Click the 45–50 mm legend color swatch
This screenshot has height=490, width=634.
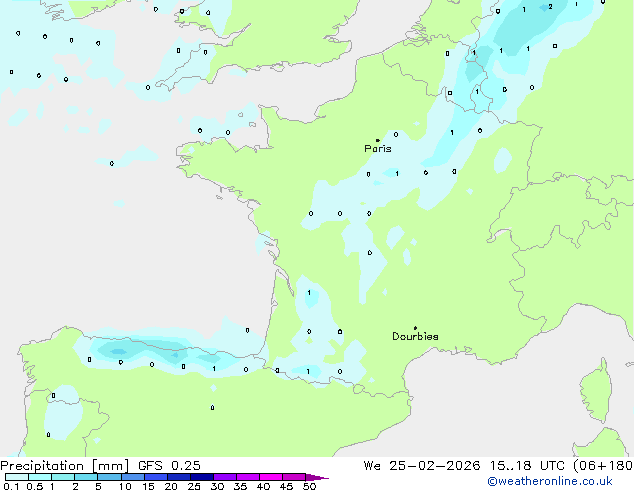pyautogui.click(x=294, y=477)
